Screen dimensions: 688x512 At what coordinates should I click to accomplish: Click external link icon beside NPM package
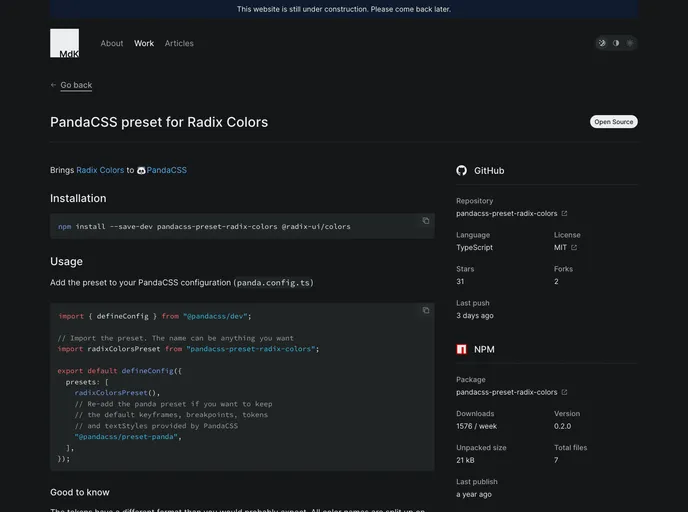point(564,392)
